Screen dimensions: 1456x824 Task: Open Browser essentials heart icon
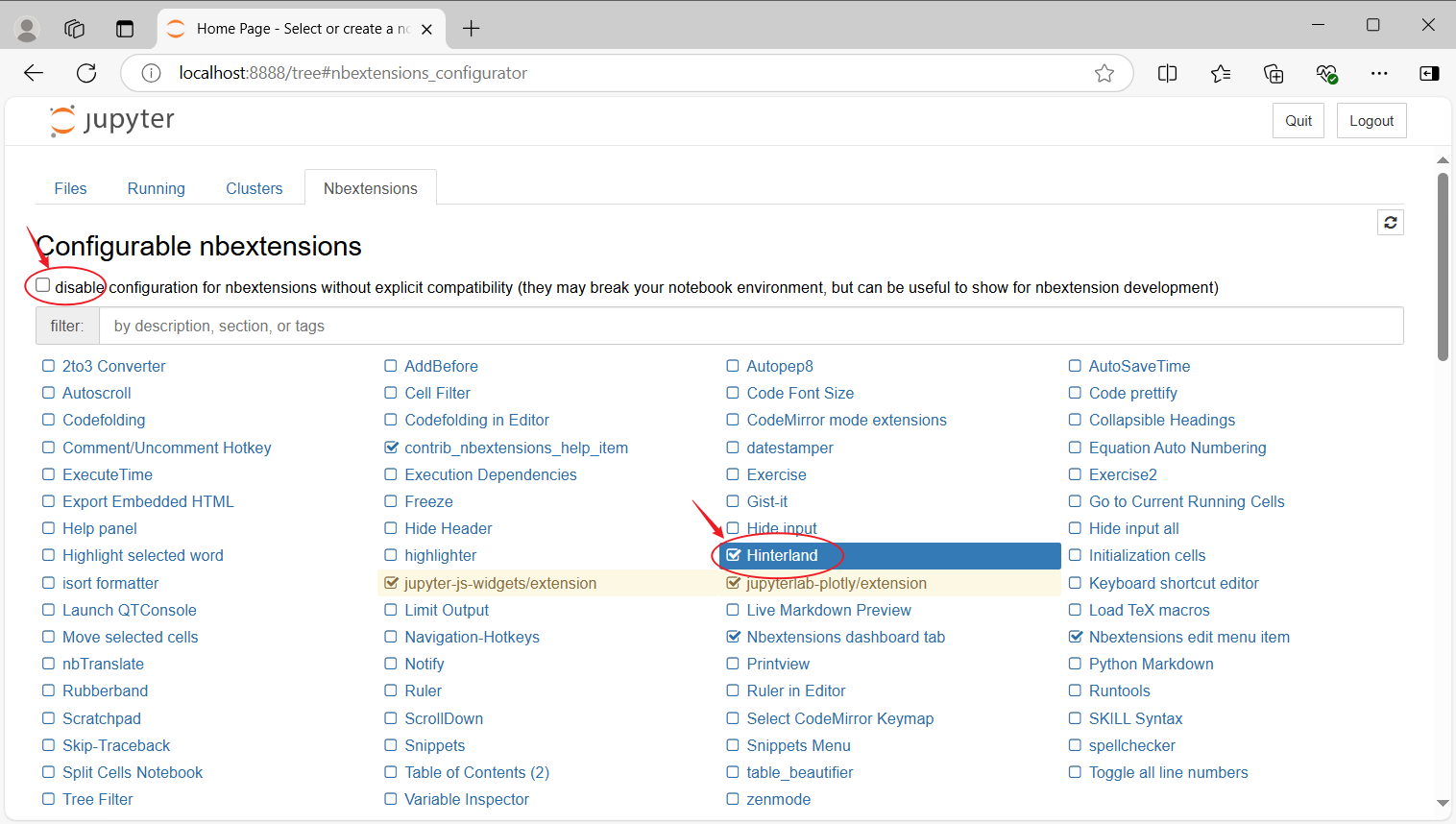1326,73
